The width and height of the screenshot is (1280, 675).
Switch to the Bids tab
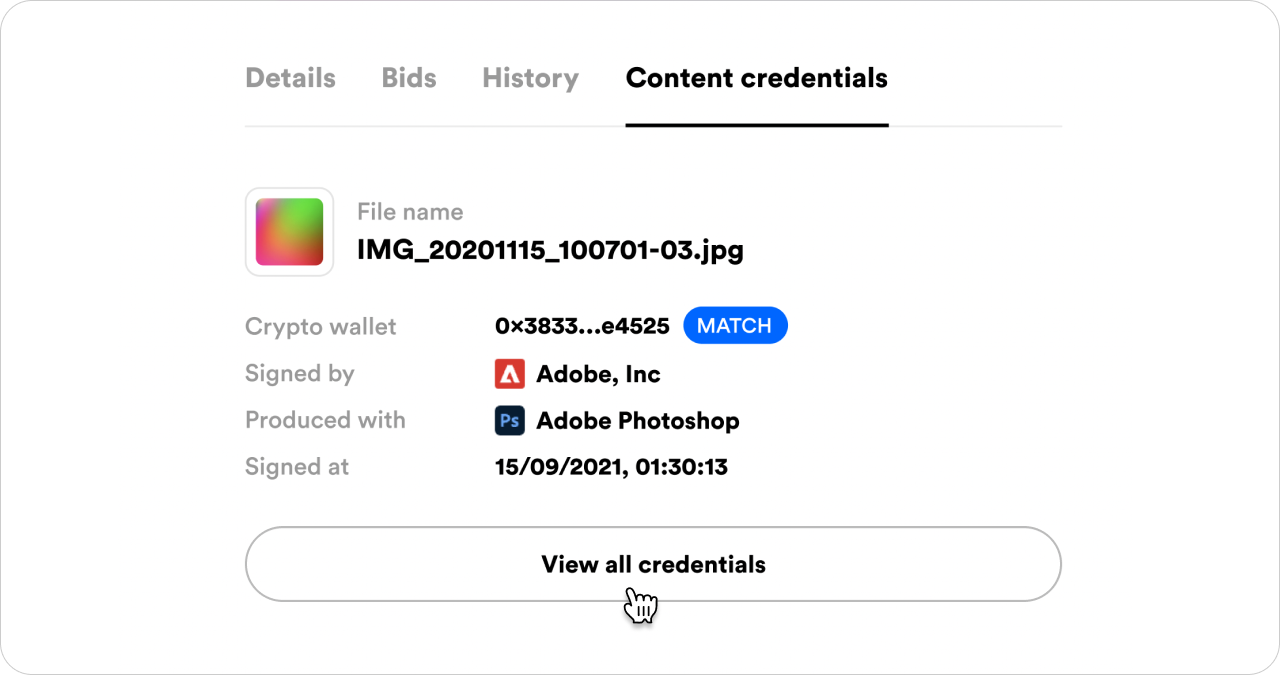click(409, 78)
